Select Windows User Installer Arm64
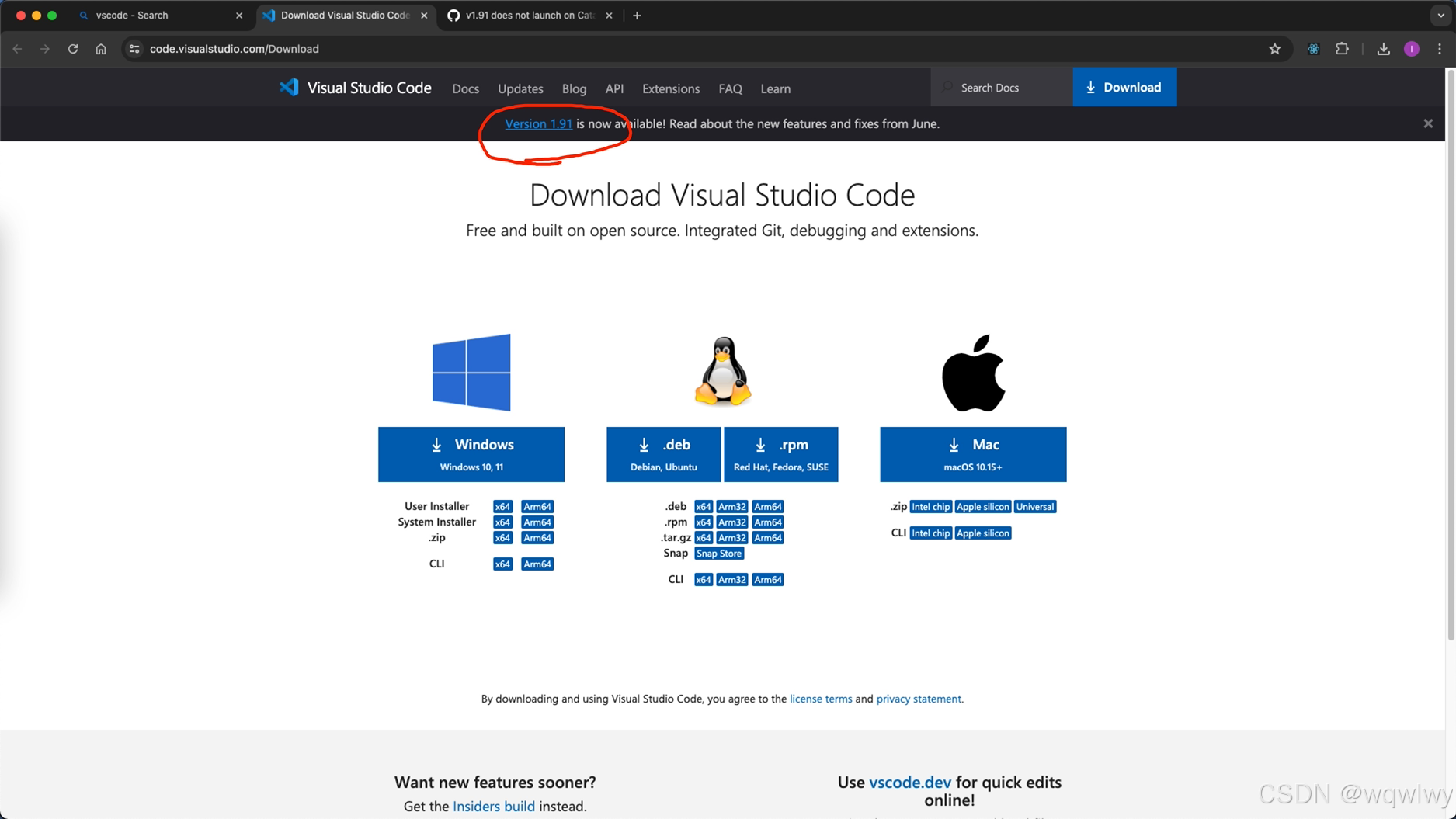1456x819 pixels. 537,506
